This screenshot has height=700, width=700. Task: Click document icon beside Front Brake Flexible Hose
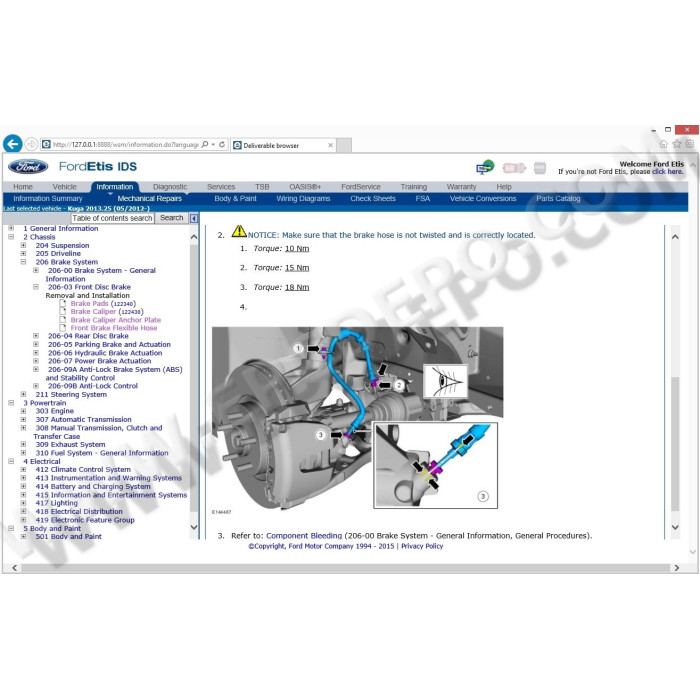coord(63,328)
